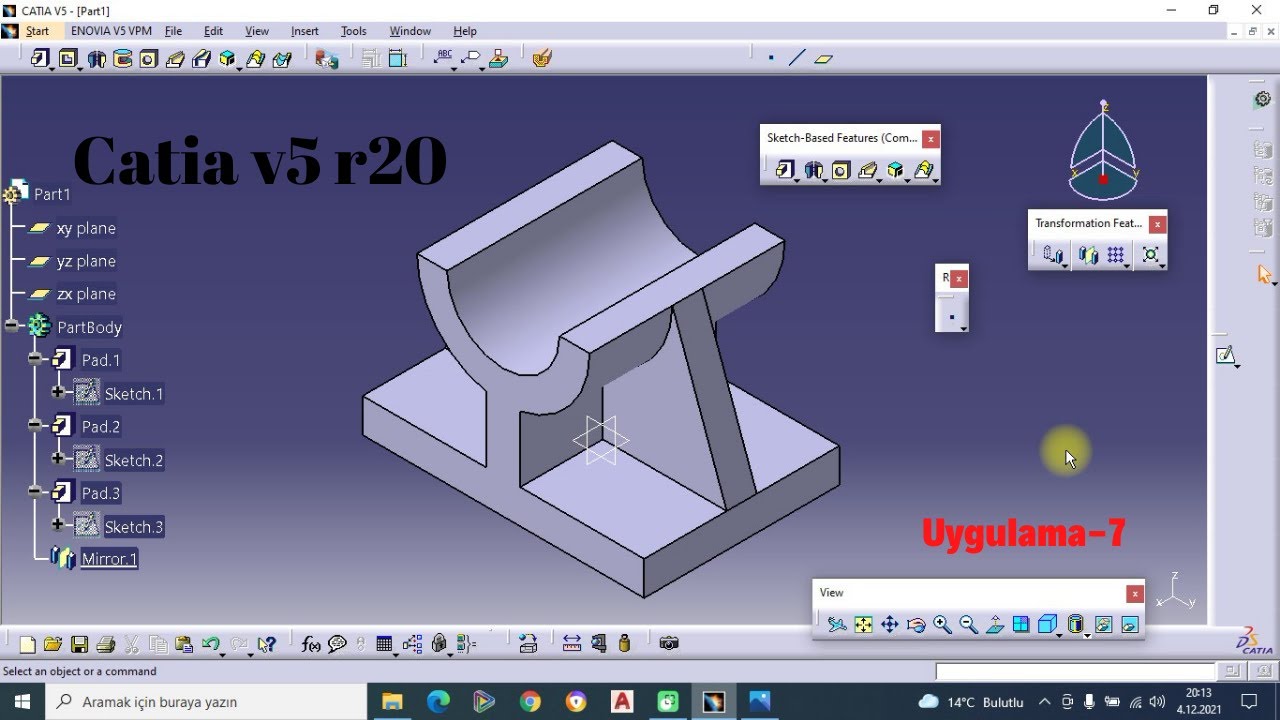Open the ENOVIA V5 VPM menu

point(111,31)
